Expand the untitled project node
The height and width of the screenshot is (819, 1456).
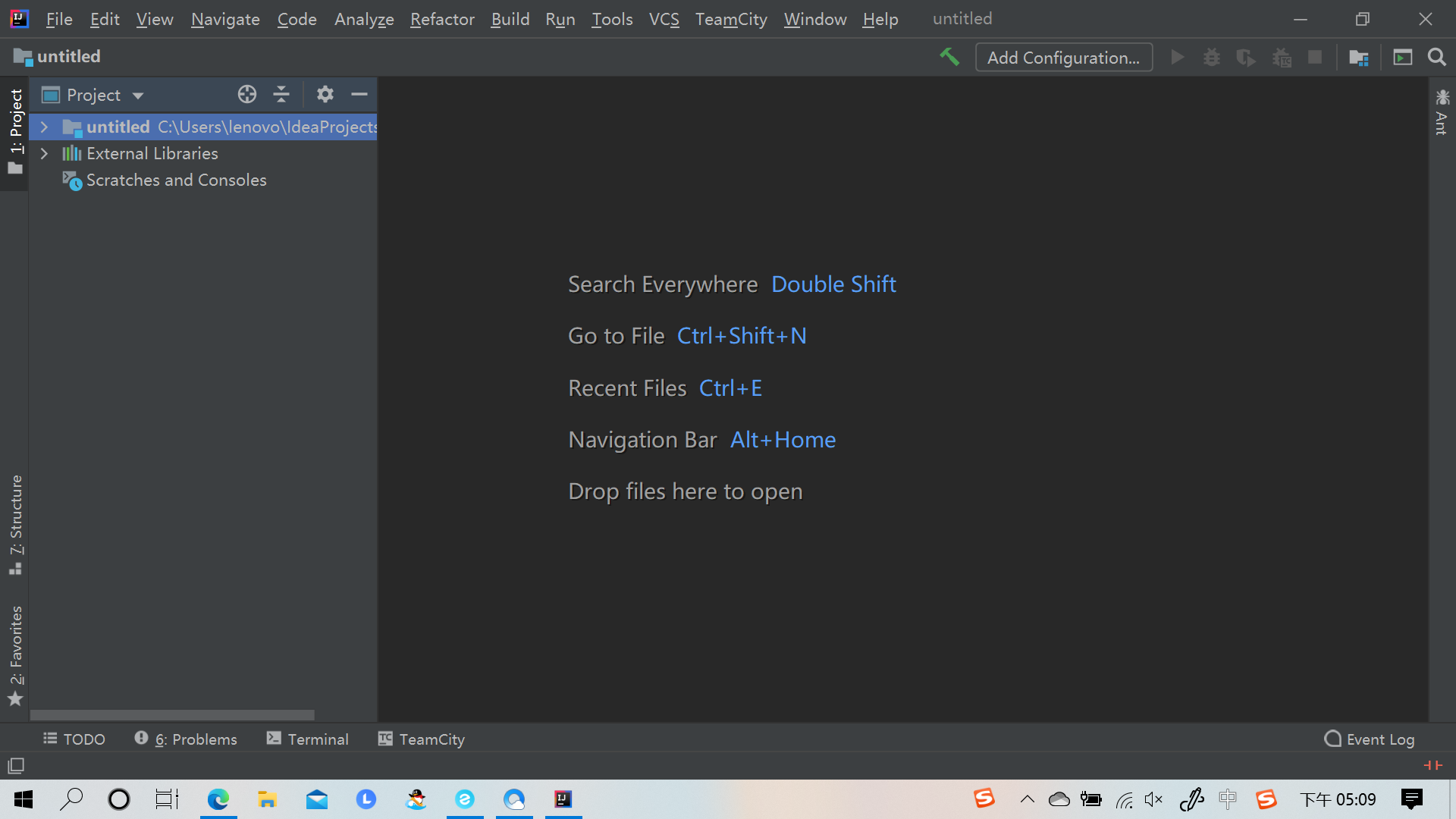click(x=44, y=127)
